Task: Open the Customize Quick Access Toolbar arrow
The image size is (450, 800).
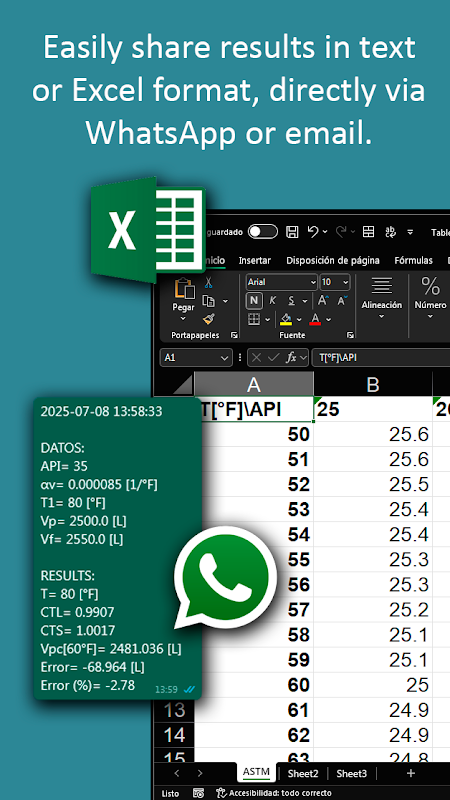Action: click(x=410, y=232)
